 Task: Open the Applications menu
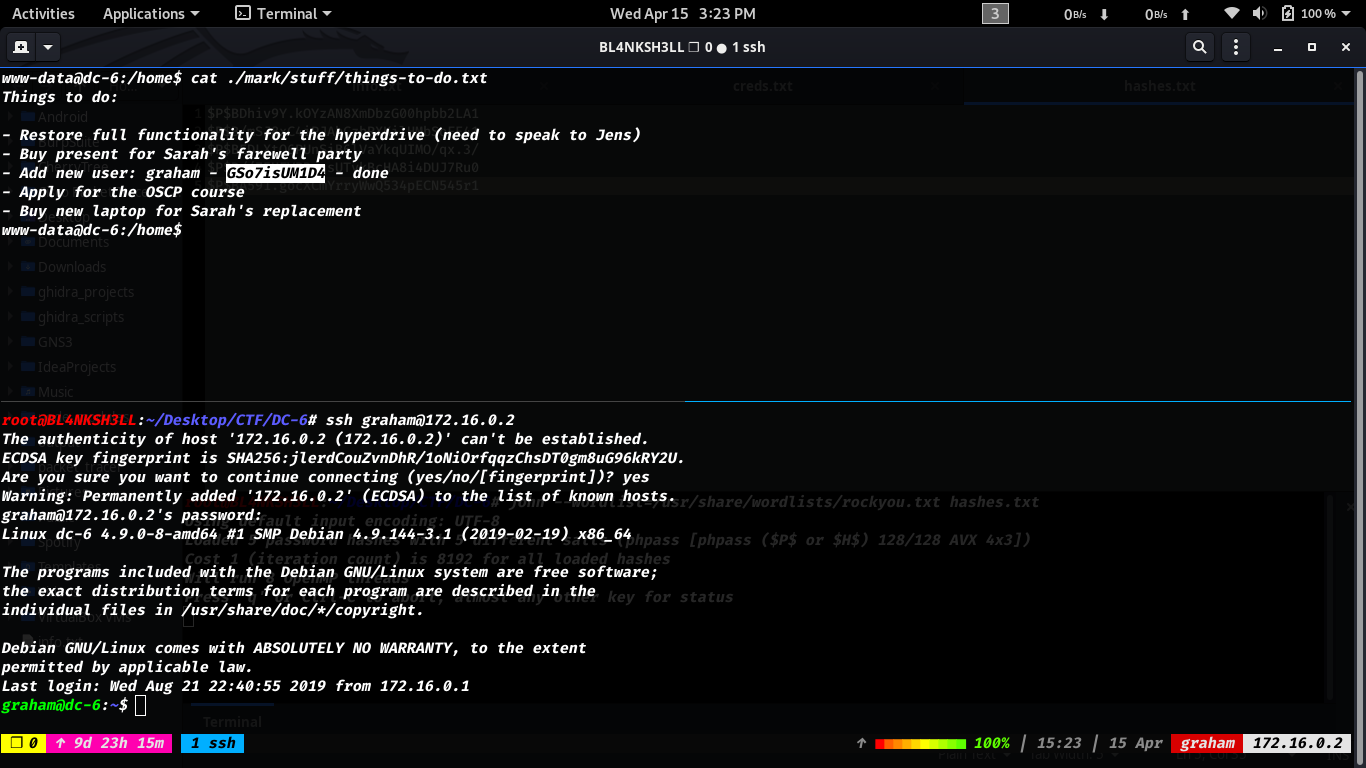tap(151, 14)
